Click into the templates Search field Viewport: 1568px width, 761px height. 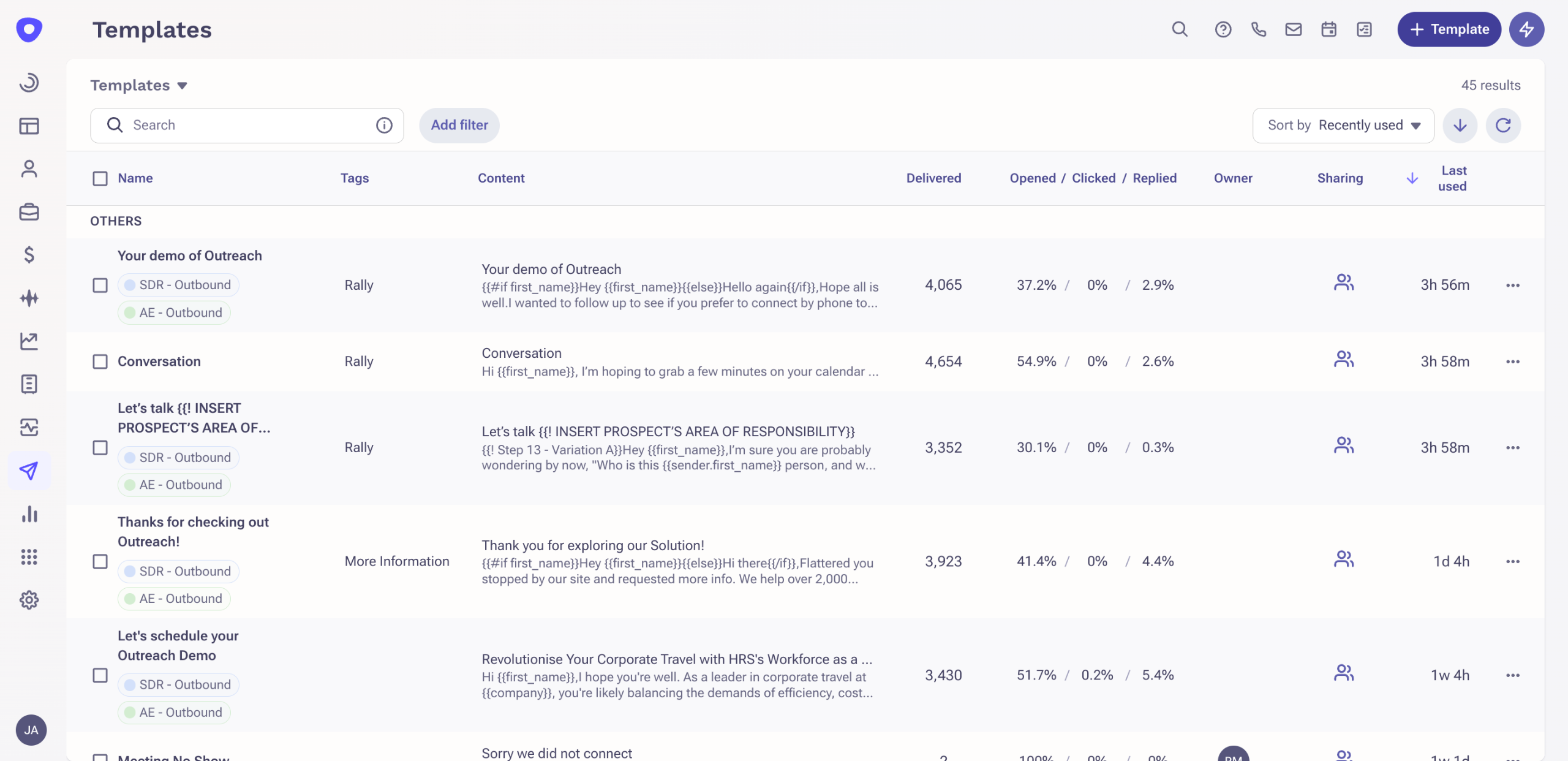[x=245, y=126]
